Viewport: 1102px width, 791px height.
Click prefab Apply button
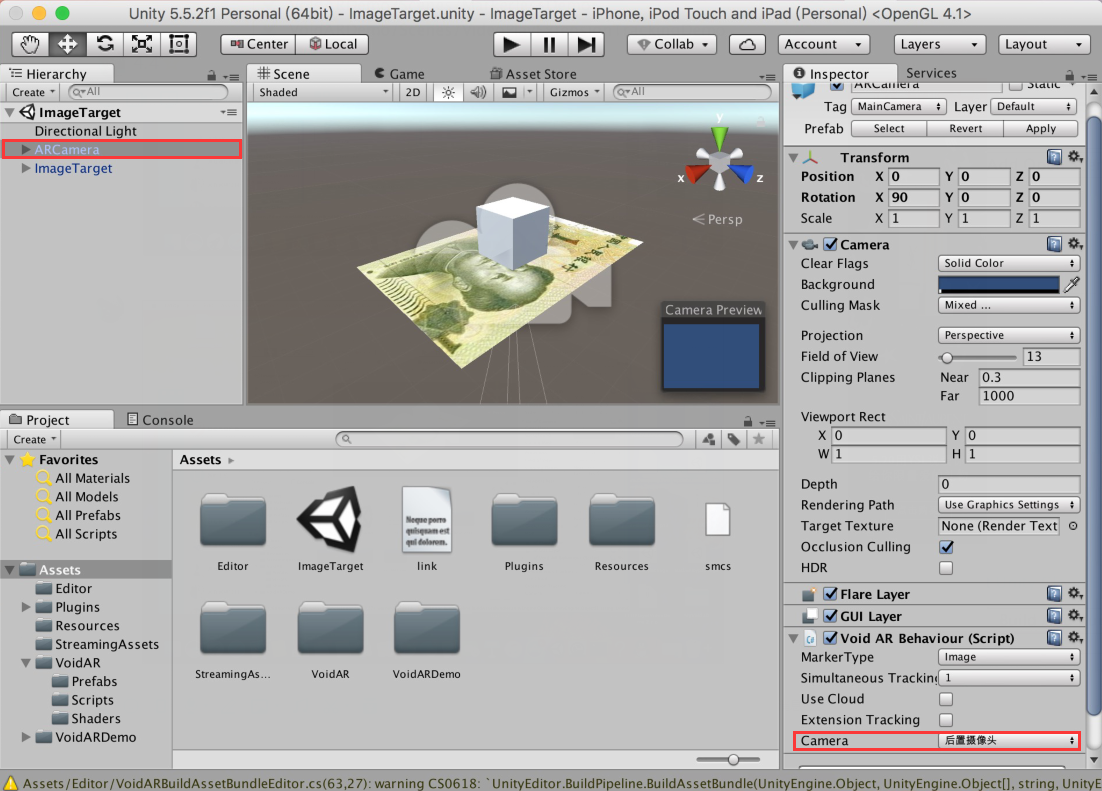coord(1041,128)
